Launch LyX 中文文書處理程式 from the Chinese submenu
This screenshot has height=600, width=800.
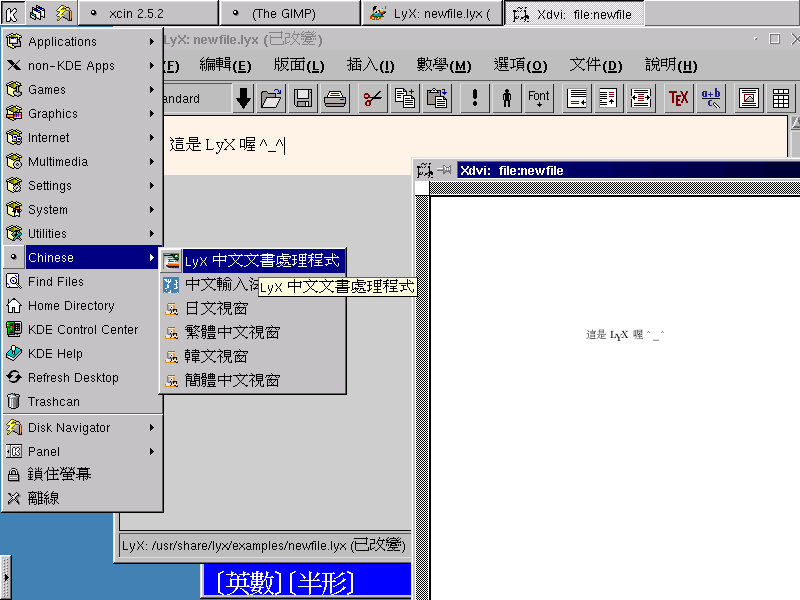tap(253, 261)
